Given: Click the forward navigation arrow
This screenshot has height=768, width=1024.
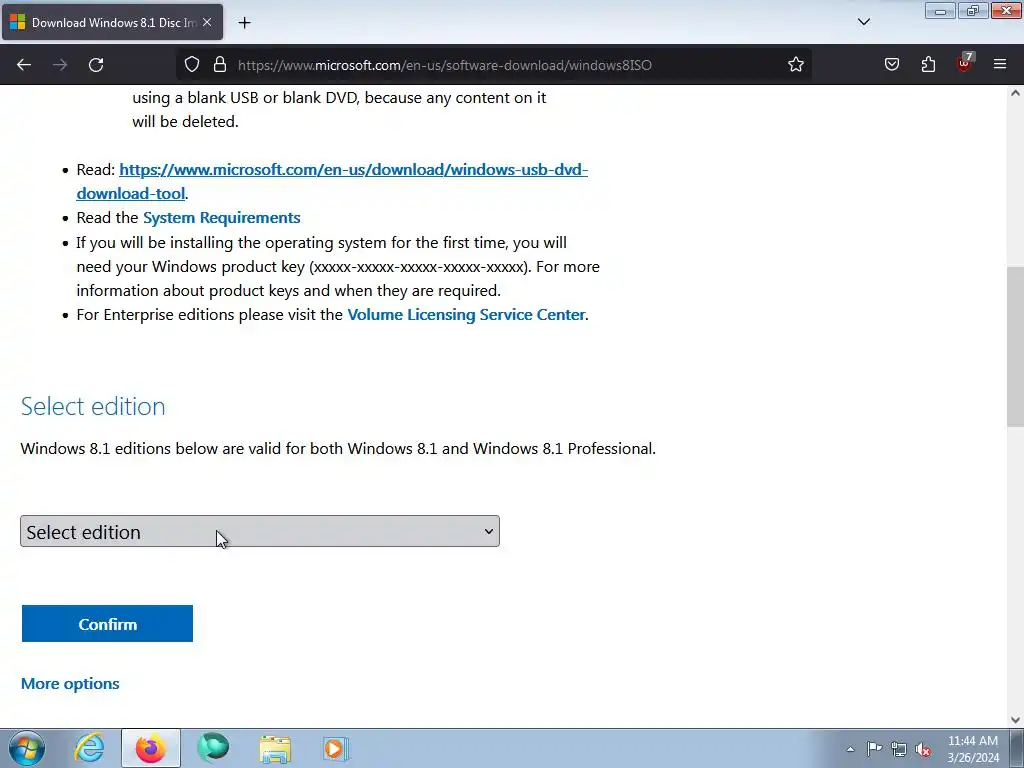Looking at the screenshot, I should tap(60, 65).
